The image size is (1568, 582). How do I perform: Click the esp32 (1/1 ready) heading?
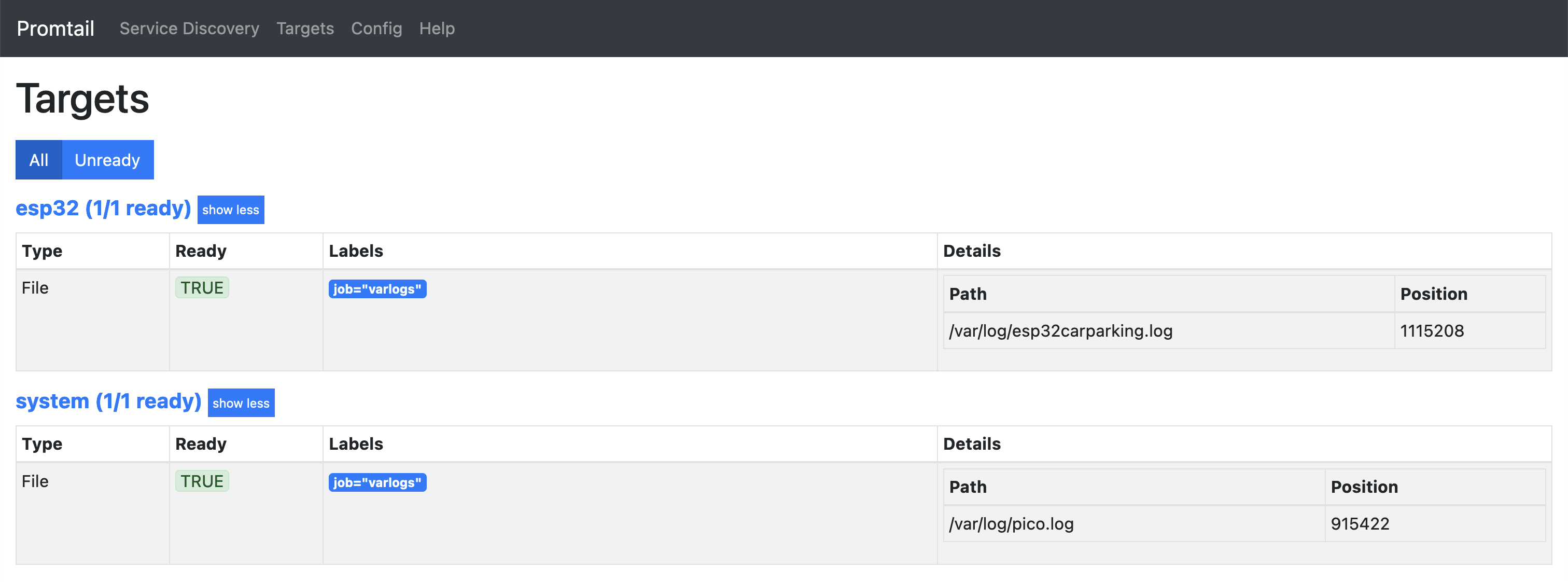103,208
